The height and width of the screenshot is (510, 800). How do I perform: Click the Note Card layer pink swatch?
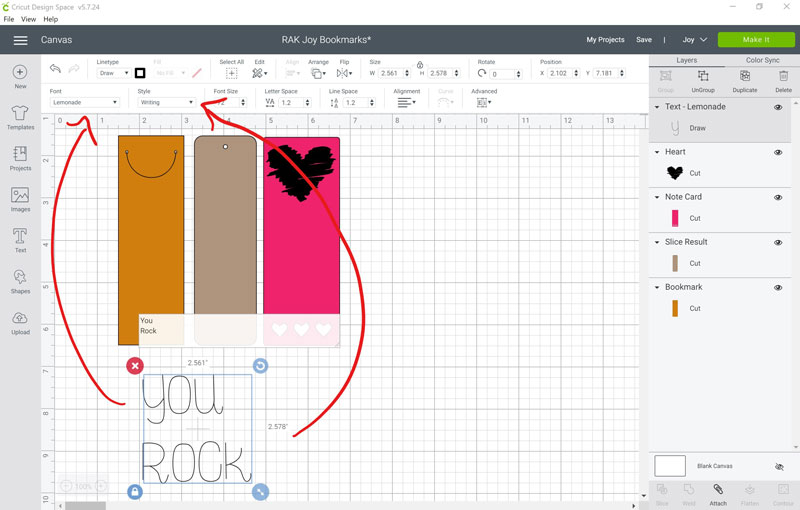pos(675,218)
